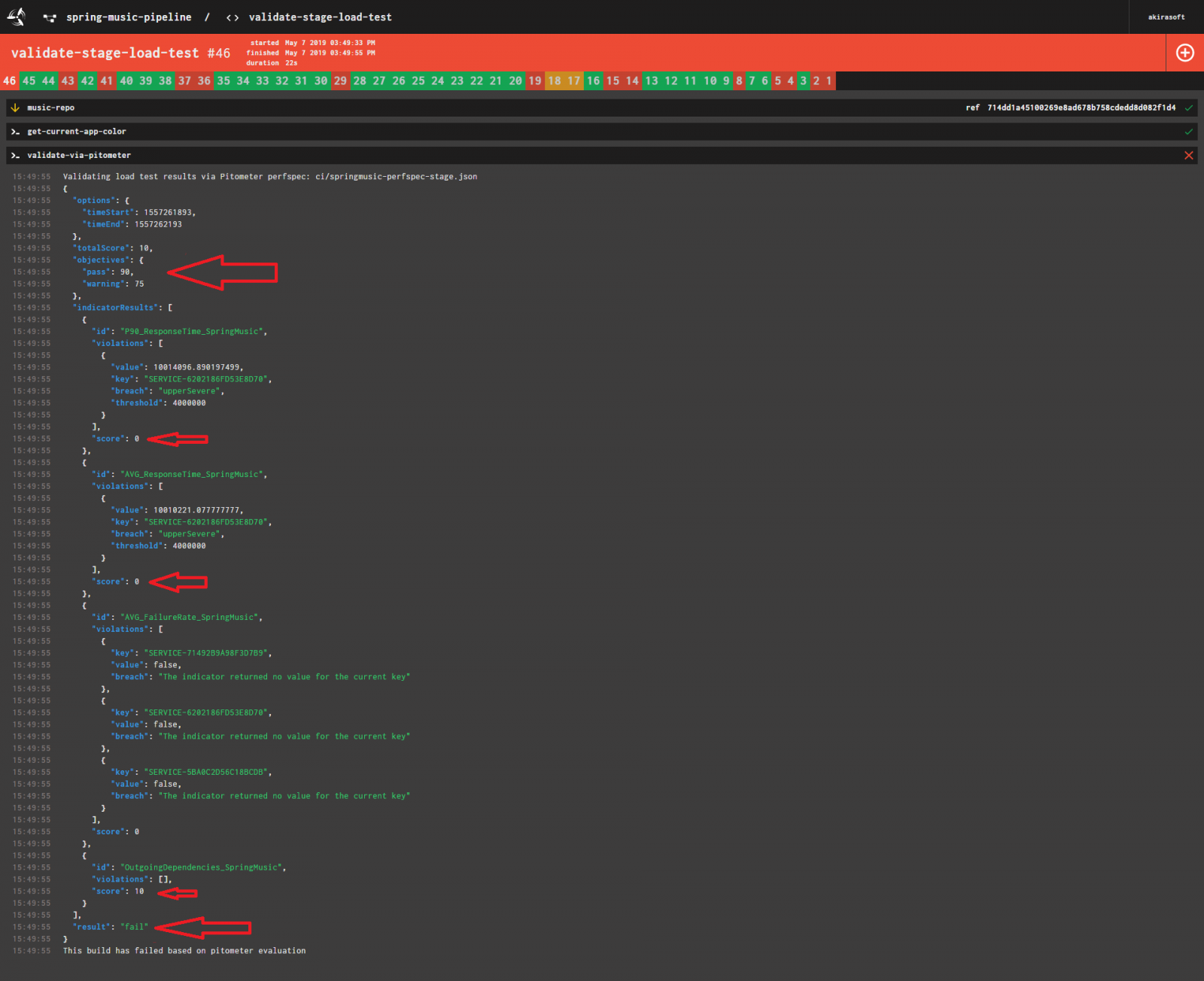Collapse the validate-via-pitometer log output

tap(78, 155)
